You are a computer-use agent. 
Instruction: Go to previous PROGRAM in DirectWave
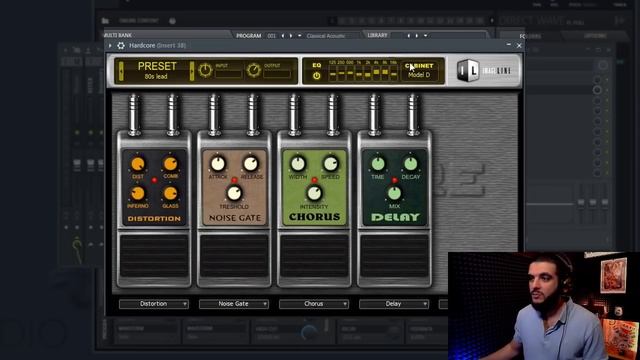pyautogui.click(x=283, y=36)
